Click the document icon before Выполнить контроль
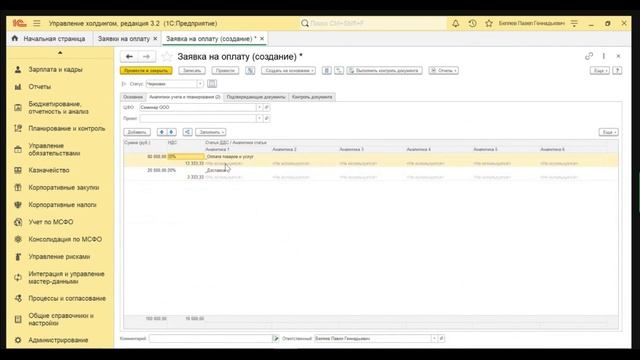Viewport: 640px width, 360px height. tap(327, 71)
